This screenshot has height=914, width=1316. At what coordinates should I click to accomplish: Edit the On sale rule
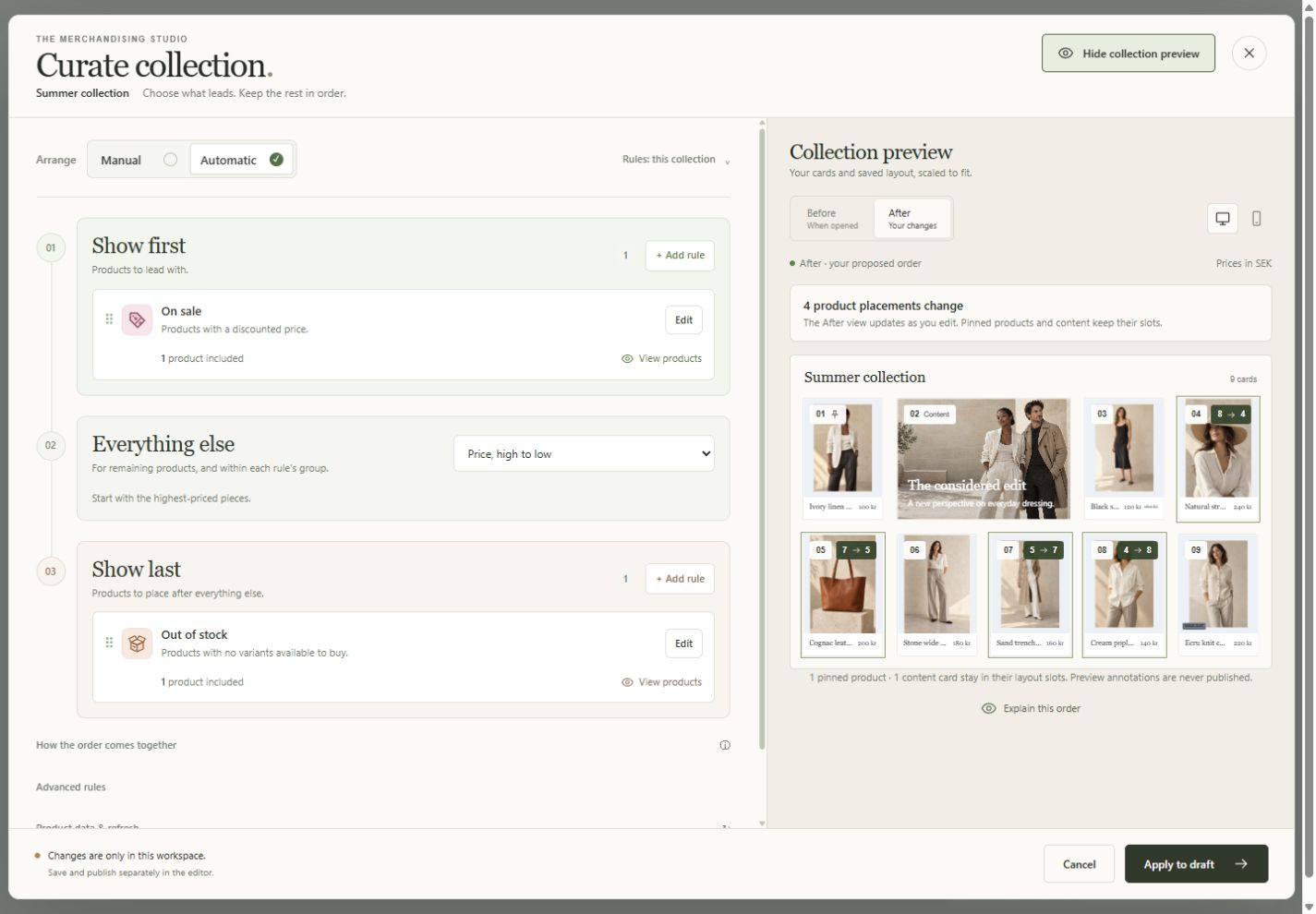(683, 320)
